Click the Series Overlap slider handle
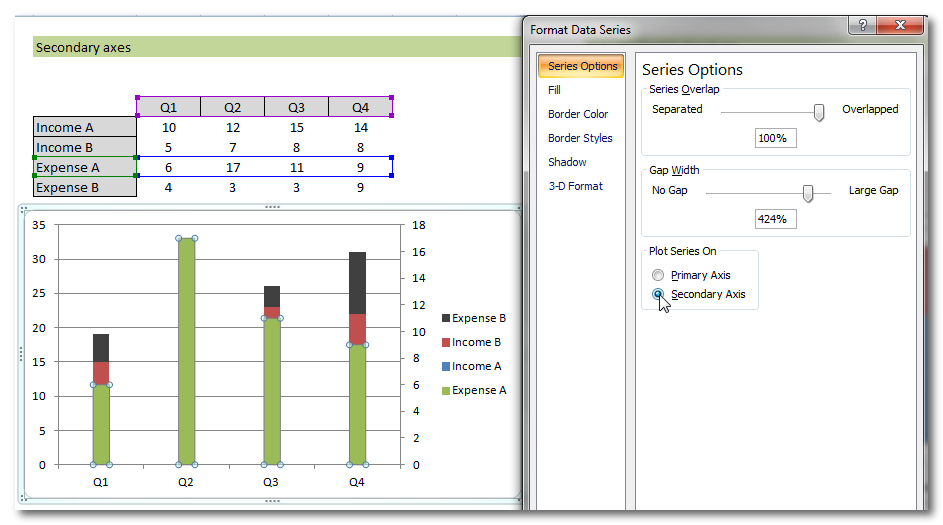943x525 pixels. 819,112
